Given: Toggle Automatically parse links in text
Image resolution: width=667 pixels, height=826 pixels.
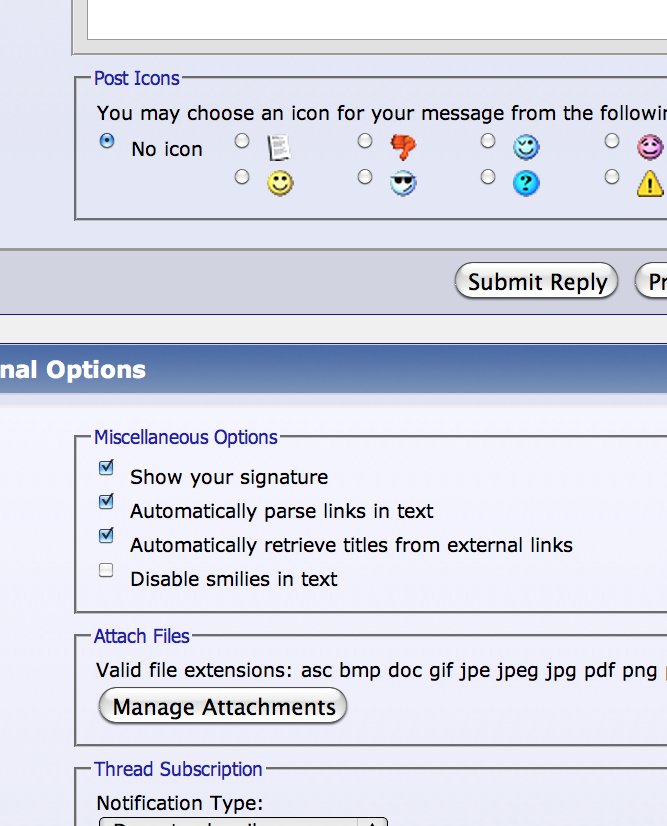Looking at the screenshot, I should coord(106,501).
